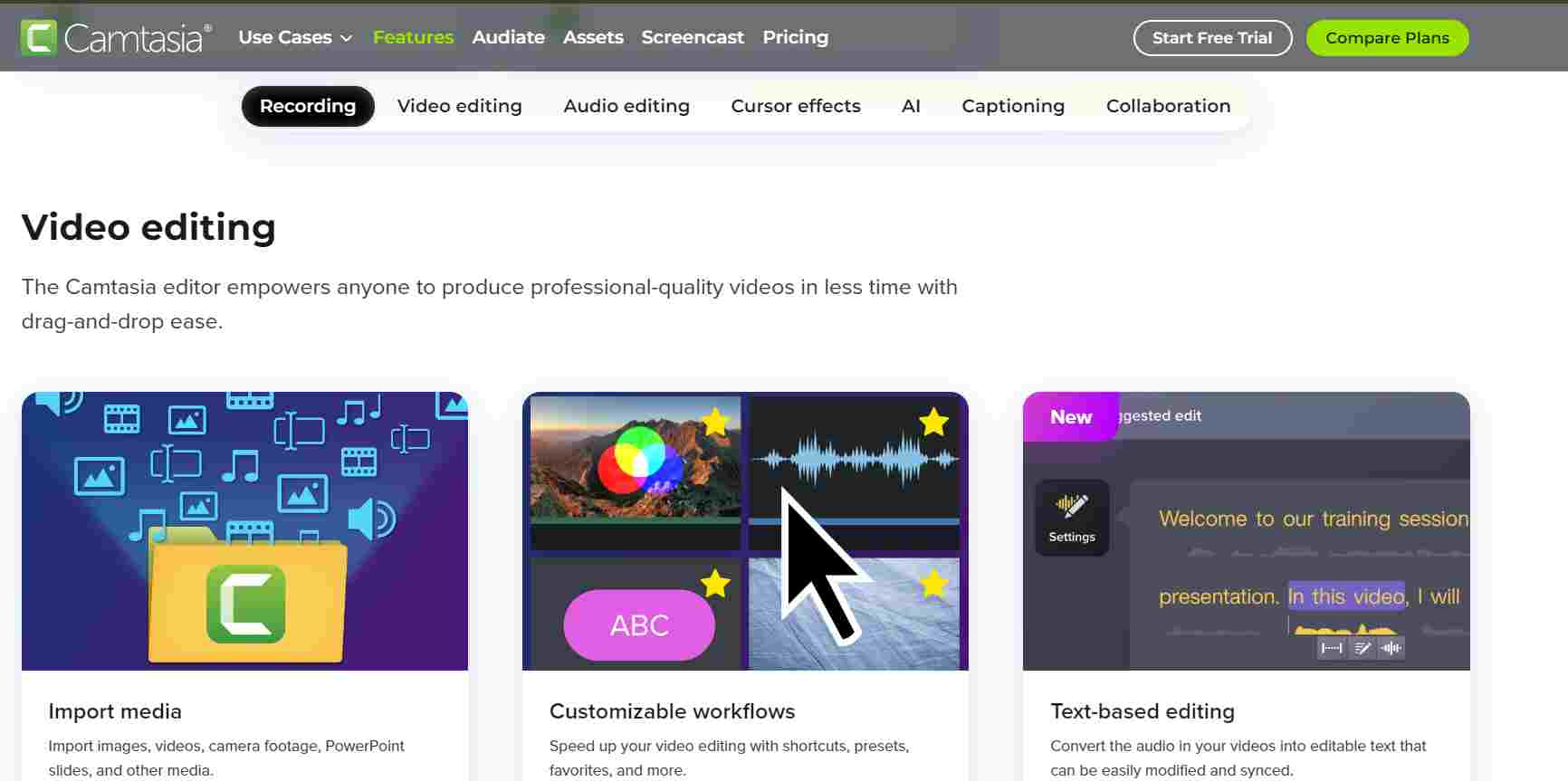Click the pink ABC pill graphic
Screen dimensions: 1568x781
tap(639, 624)
